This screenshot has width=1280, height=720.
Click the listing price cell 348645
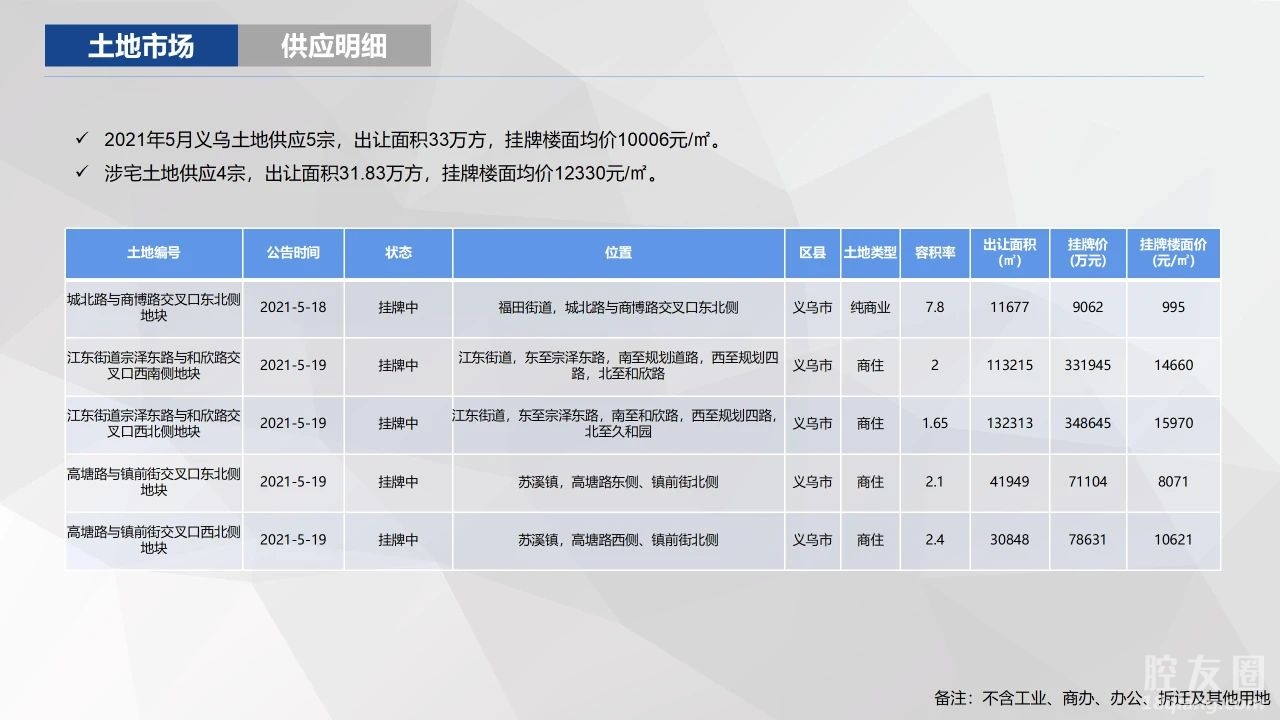click(1087, 424)
